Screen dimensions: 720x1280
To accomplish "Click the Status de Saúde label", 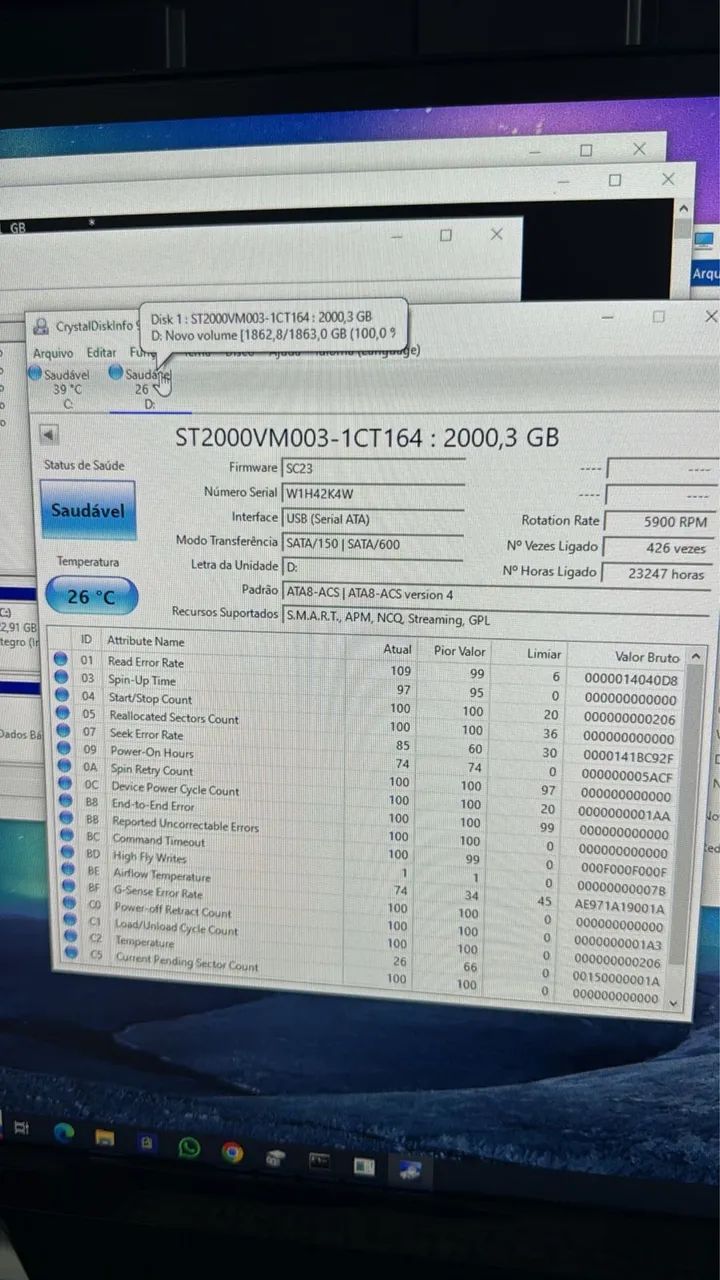I will [84, 465].
